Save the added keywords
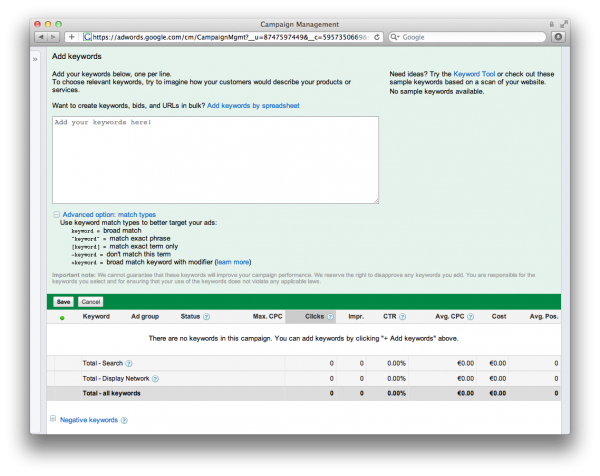 [x=63, y=302]
